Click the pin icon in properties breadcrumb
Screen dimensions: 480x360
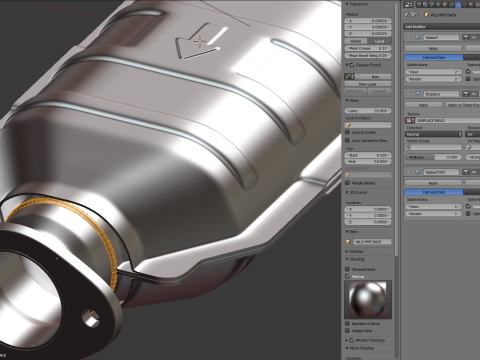(x=406, y=15)
